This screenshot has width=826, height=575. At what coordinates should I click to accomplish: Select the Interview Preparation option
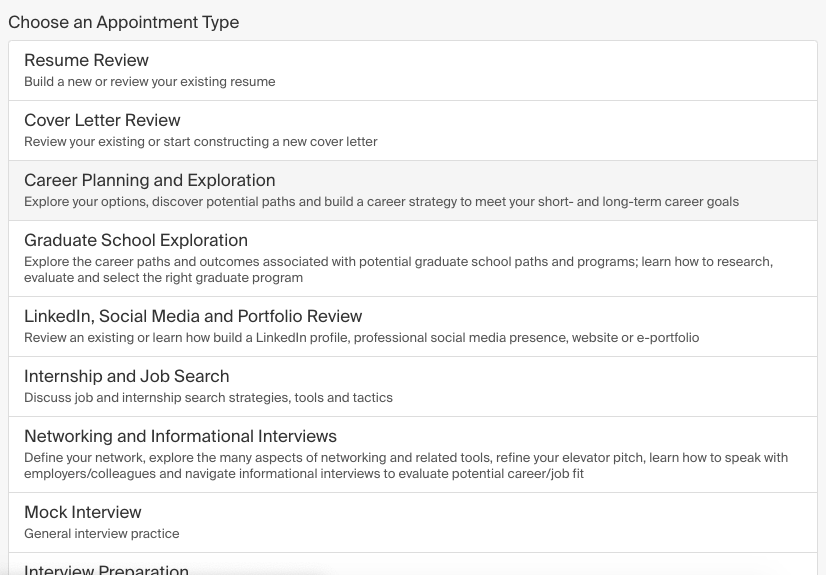pyautogui.click(x=412, y=564)
